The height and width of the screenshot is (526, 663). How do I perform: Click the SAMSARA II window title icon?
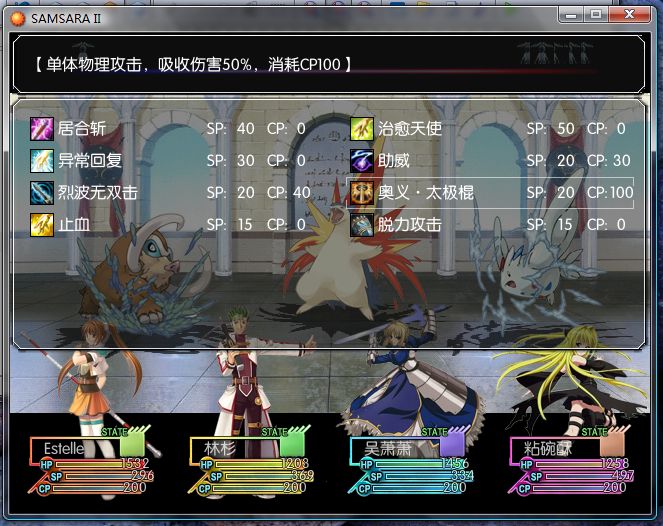coord(18,19)
